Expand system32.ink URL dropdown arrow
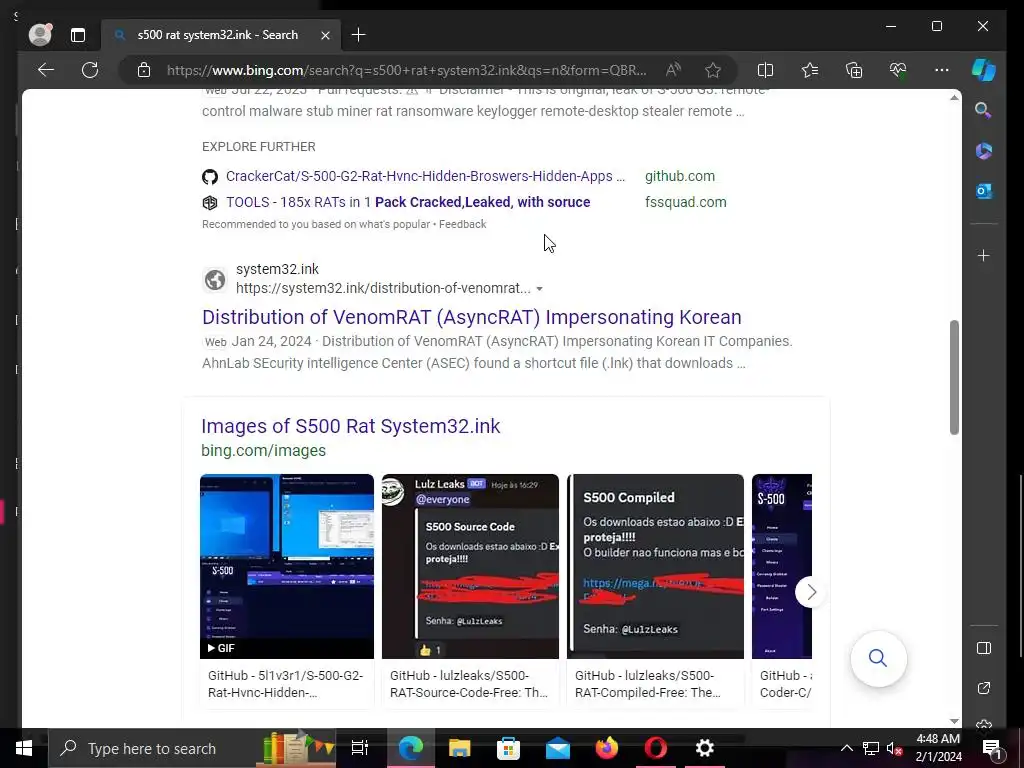Image resolution: width=1024 pixels, height=768 pixels. pos(539,289)
